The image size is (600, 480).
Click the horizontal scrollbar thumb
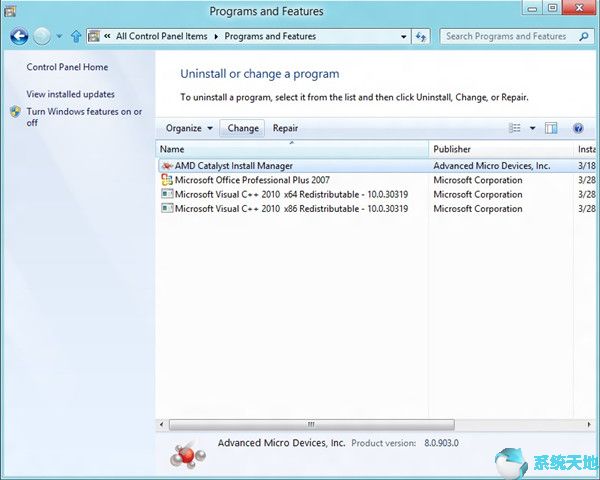(x=311, y=424)
